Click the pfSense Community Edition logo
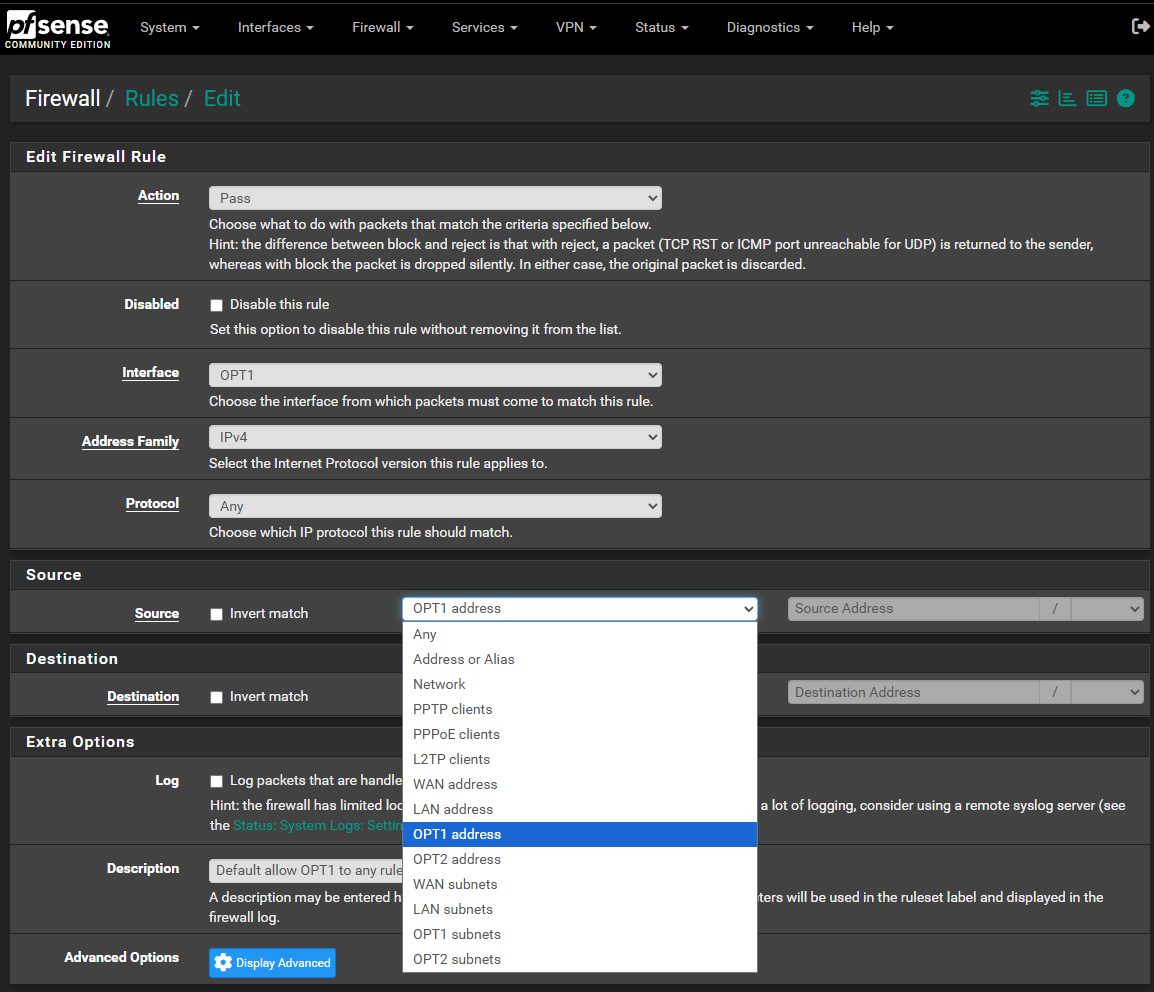This screenshot has height=992, width=1154. tap(57, 28)
